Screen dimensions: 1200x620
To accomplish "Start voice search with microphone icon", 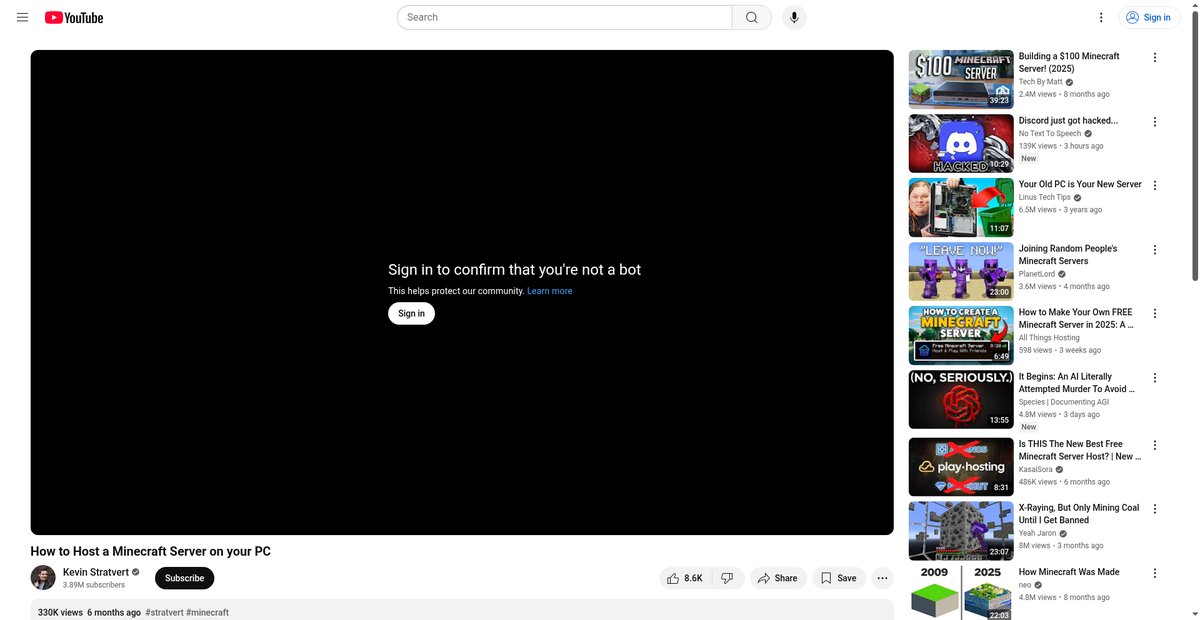I will (x=794, y=17).
